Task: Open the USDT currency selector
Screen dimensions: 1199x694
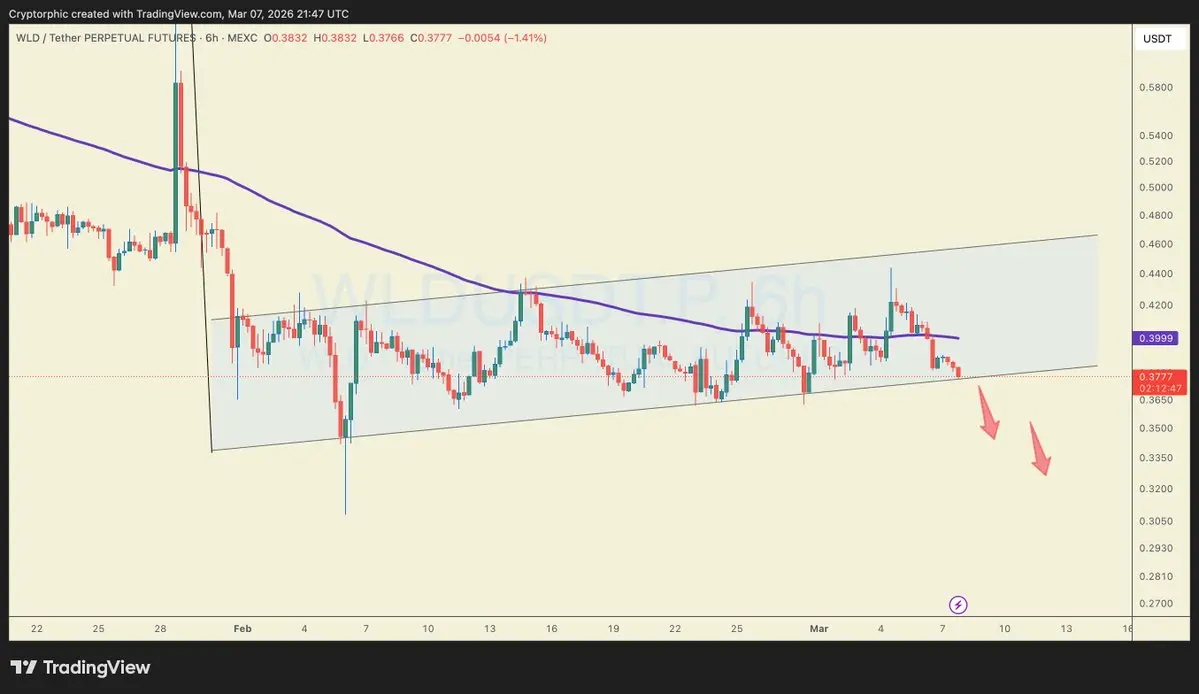Action: pyautogui.click(x=1157, y=39)
